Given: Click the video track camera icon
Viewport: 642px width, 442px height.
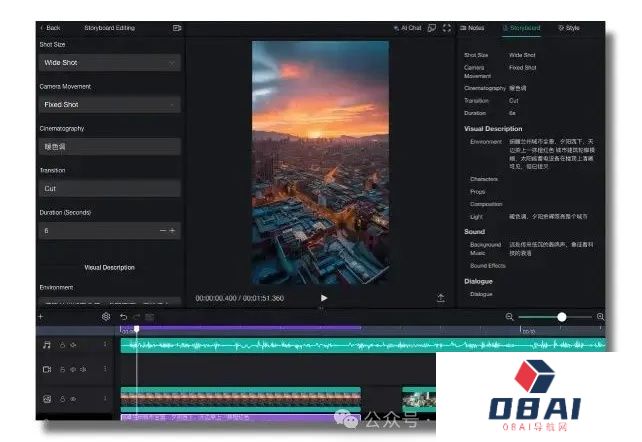Looking at the screenshot, I should (47, 369).
